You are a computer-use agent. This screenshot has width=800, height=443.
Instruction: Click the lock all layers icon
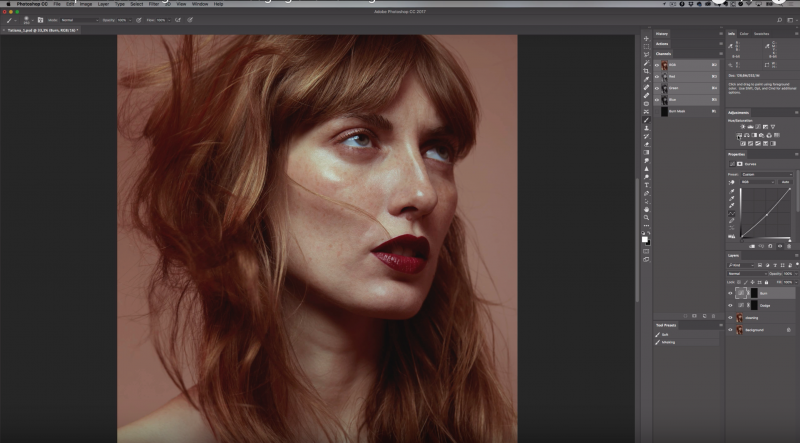point(766,282)
